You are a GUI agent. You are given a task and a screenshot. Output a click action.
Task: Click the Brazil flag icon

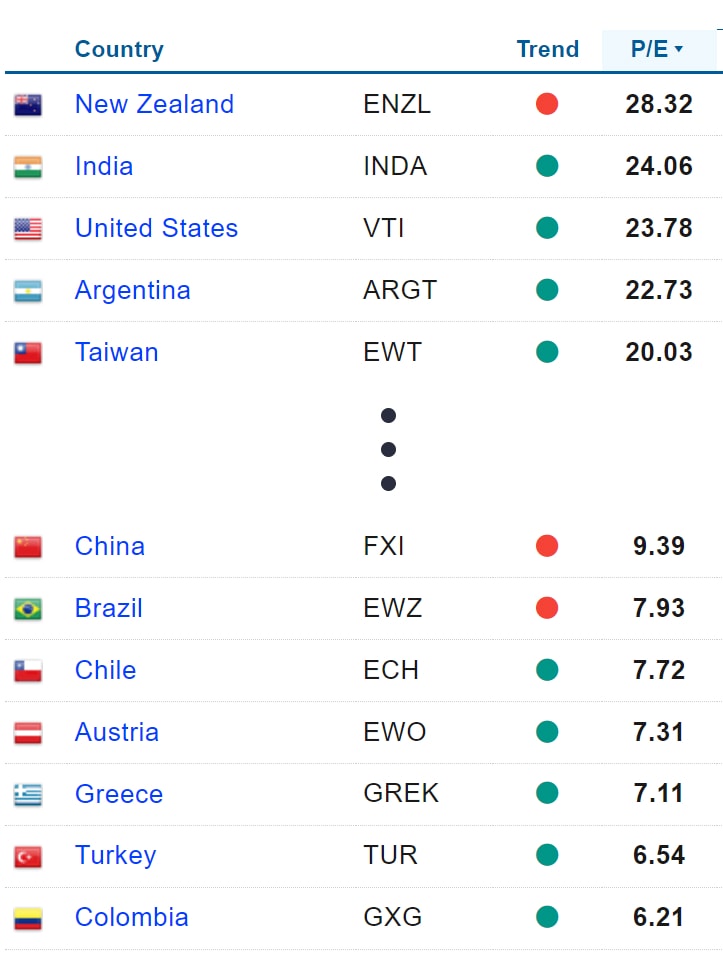pos(28,609)
